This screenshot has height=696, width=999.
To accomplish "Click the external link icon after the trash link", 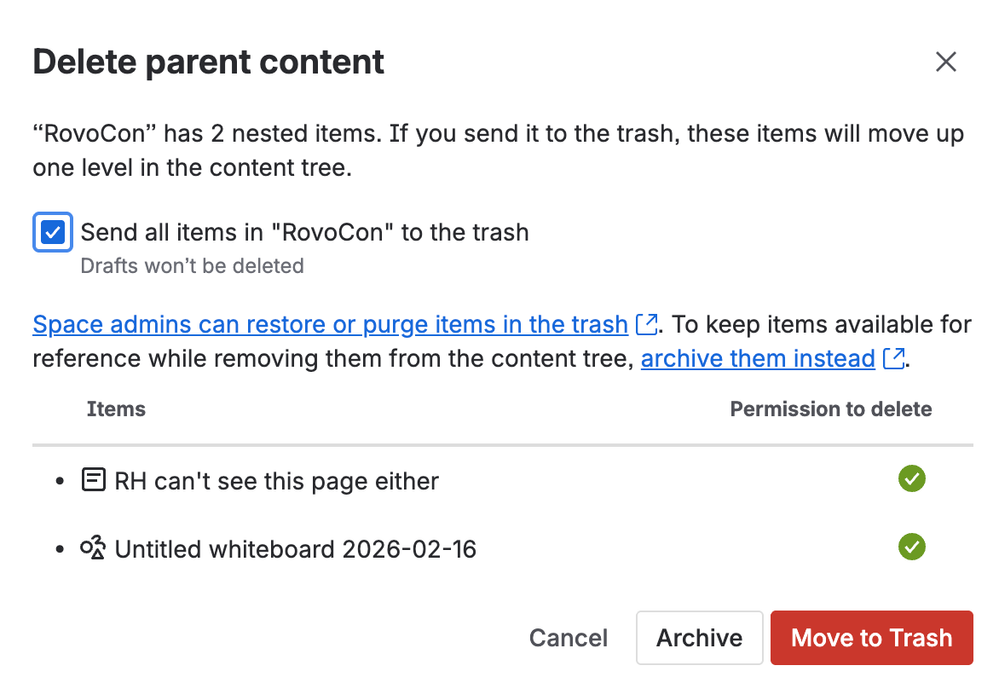I will 647,324.
